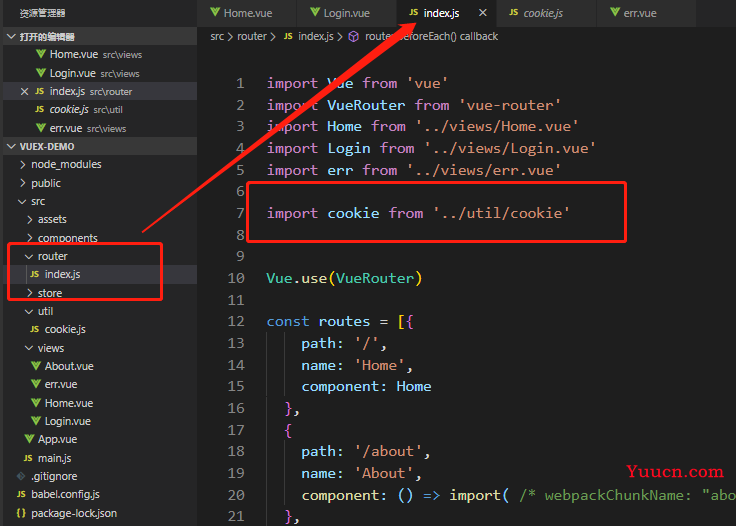Viewport: 736px width, 526px height.
Task: Switch to the Login.vue editor tab
Action: point(346,13)
